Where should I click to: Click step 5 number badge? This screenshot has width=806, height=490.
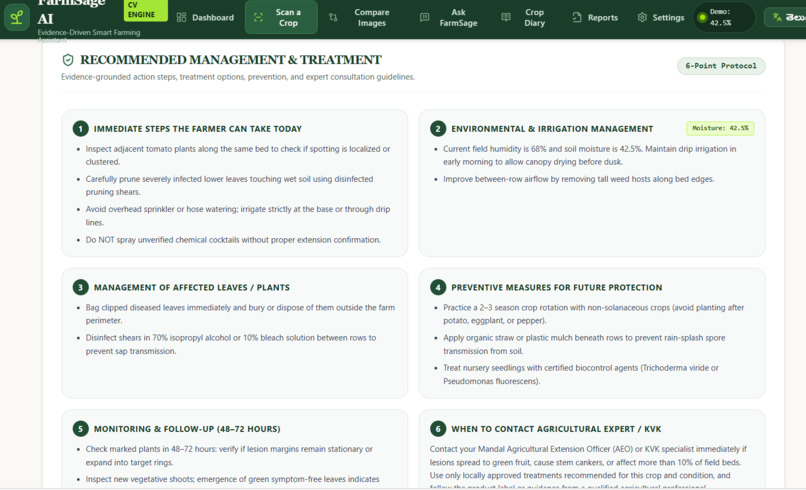tap(80, 429)
